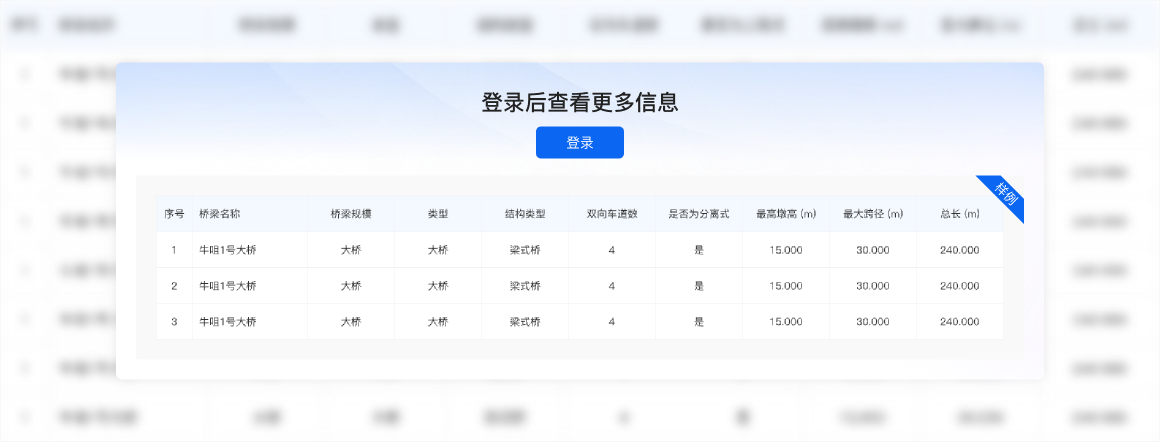Click 梁式桥 in sample row 3

pos(525,322)
